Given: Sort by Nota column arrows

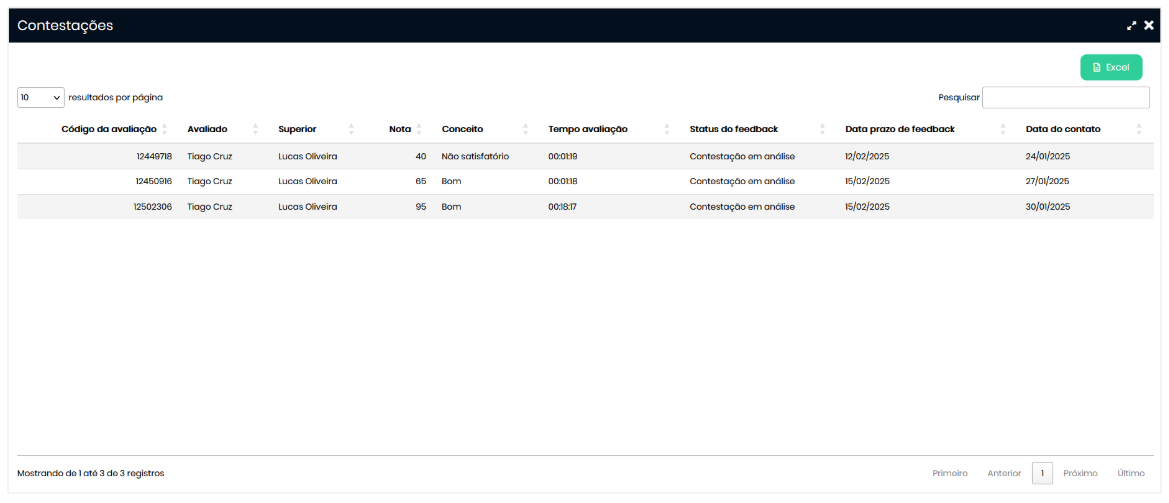Looking at the screenshot, I should [x=419, y=129].
